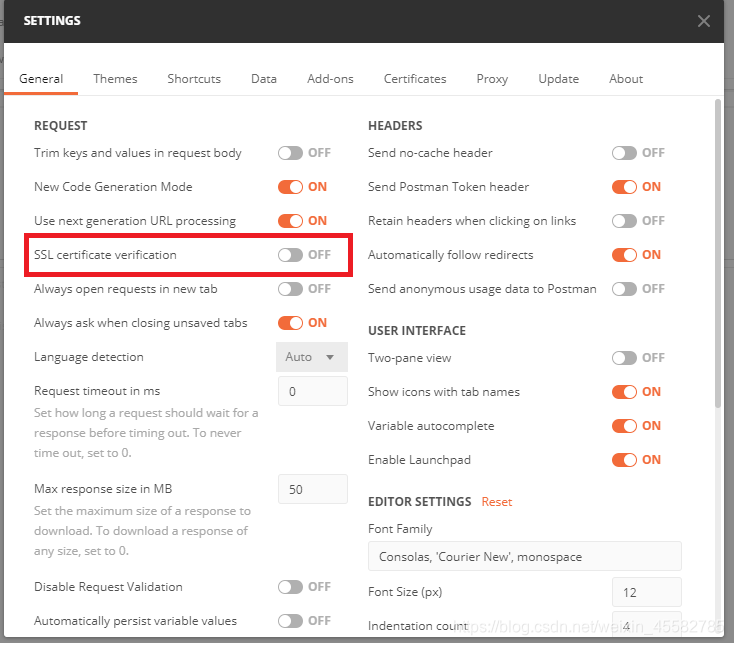Open the Shortcuts tab
The width and height of the screenshot is (734, 645).
tap(194, 79)
